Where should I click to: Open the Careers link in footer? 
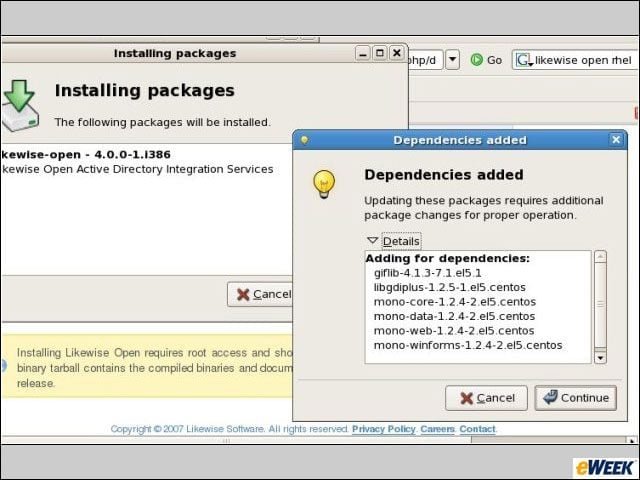coord(437,429)
